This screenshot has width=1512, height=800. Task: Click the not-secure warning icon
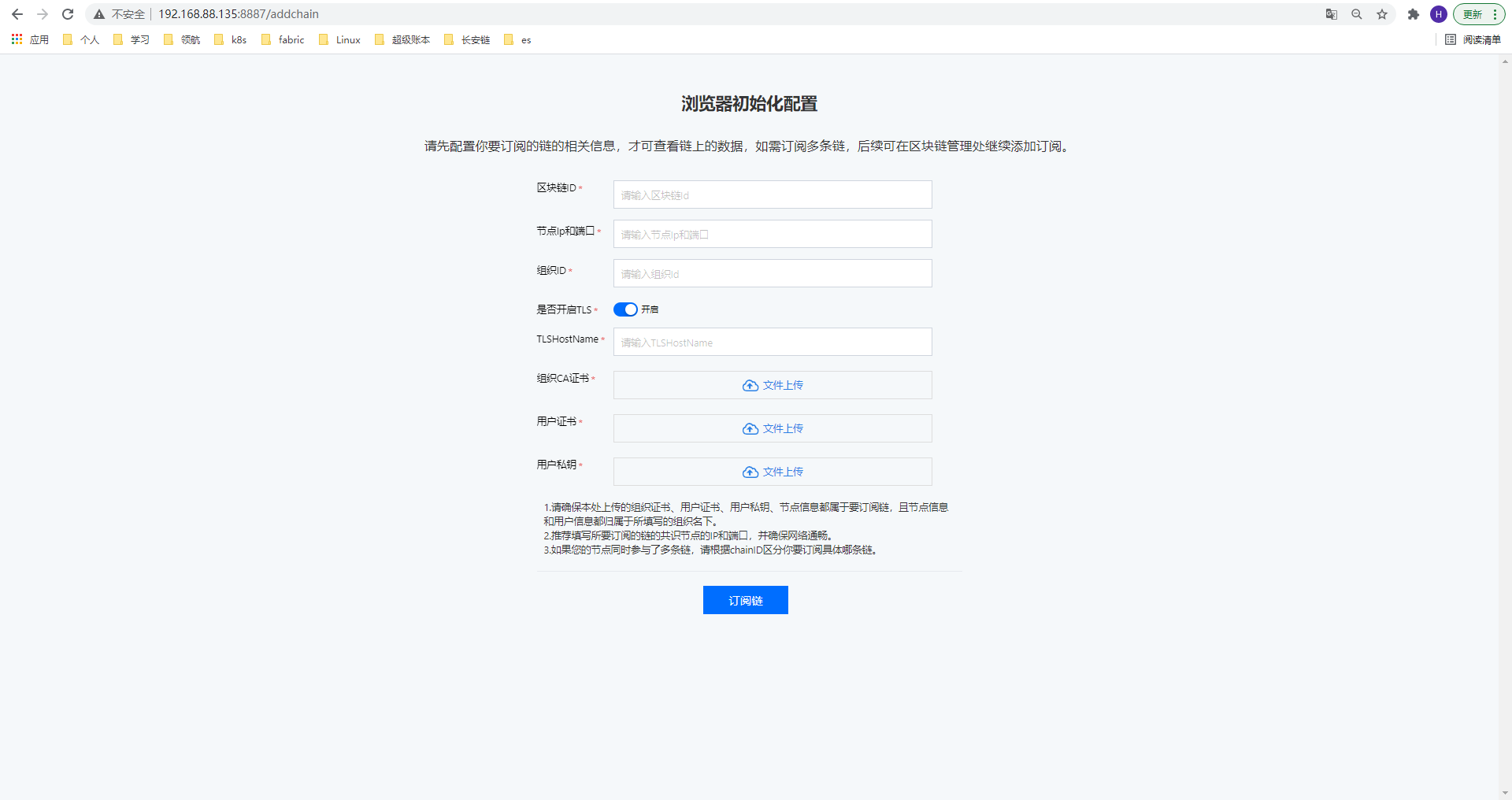pos(99,14)
